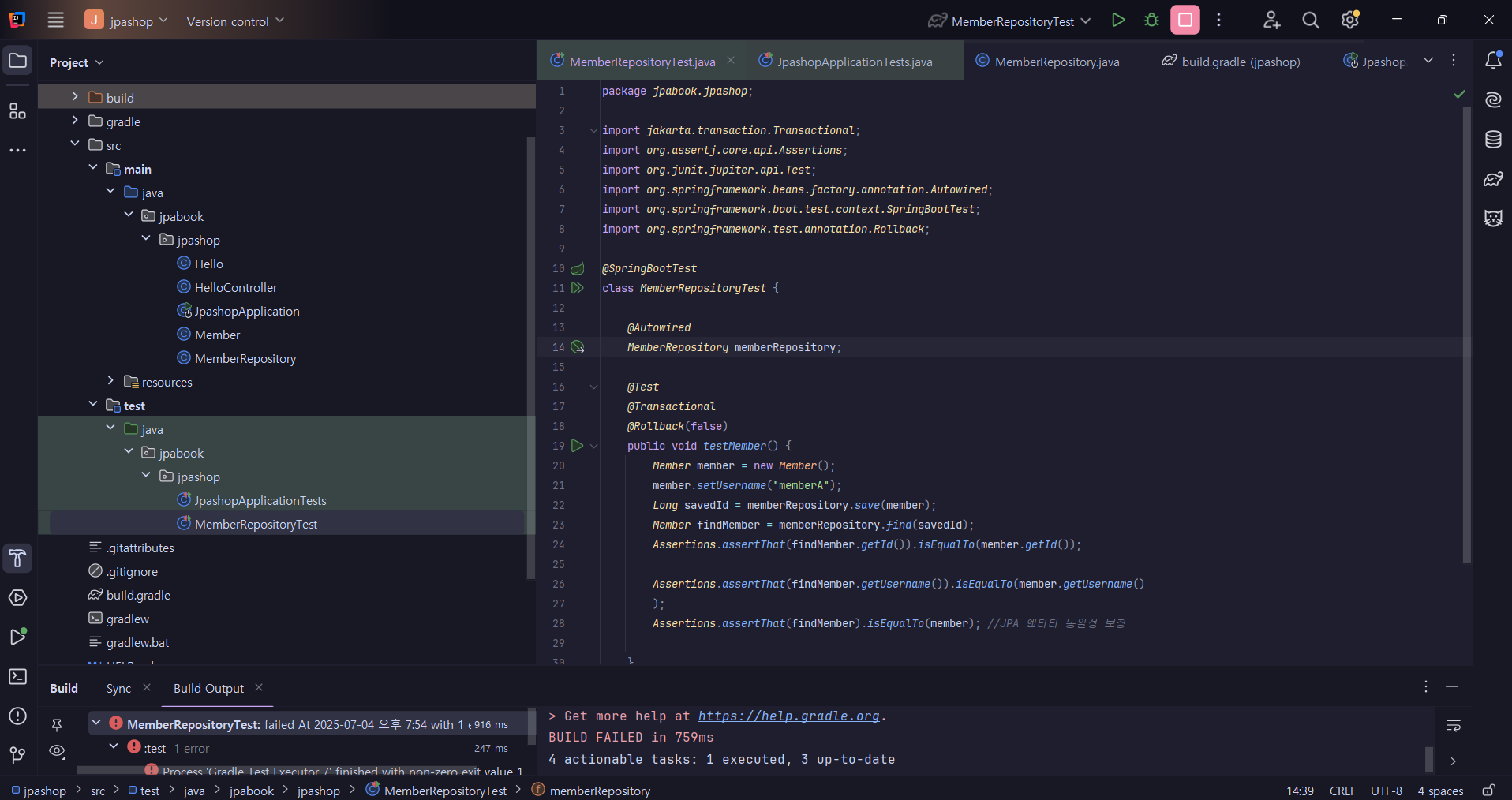This screenshot has height=800, width=1512.
Task: Close the Sync tab
Action: pos(147,688)
